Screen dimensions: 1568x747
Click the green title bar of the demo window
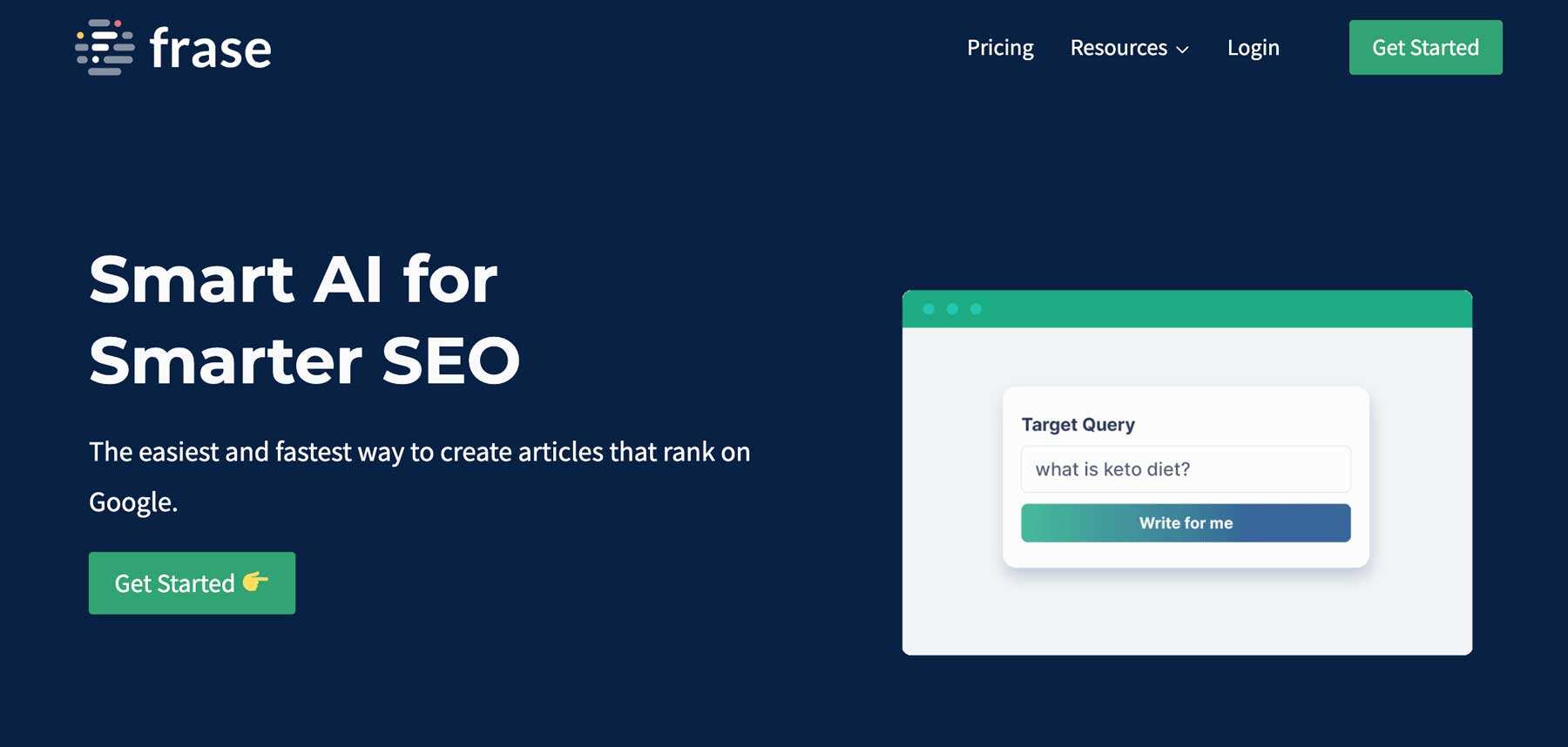click(1220, 309)
